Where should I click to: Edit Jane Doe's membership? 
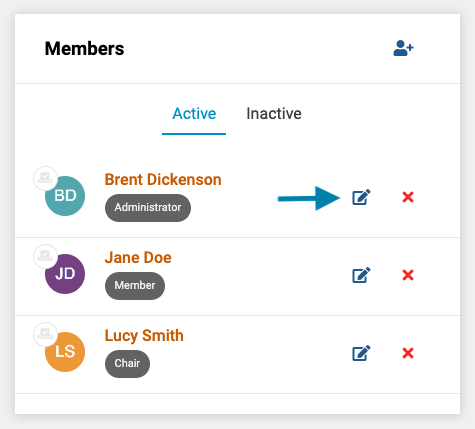coord(361,275)
